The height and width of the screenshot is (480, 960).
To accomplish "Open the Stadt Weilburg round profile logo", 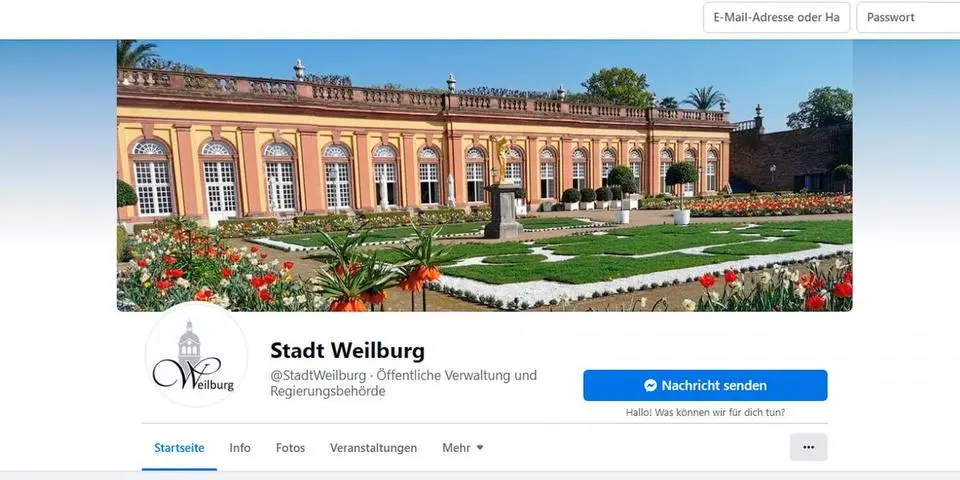I will 196,355.
